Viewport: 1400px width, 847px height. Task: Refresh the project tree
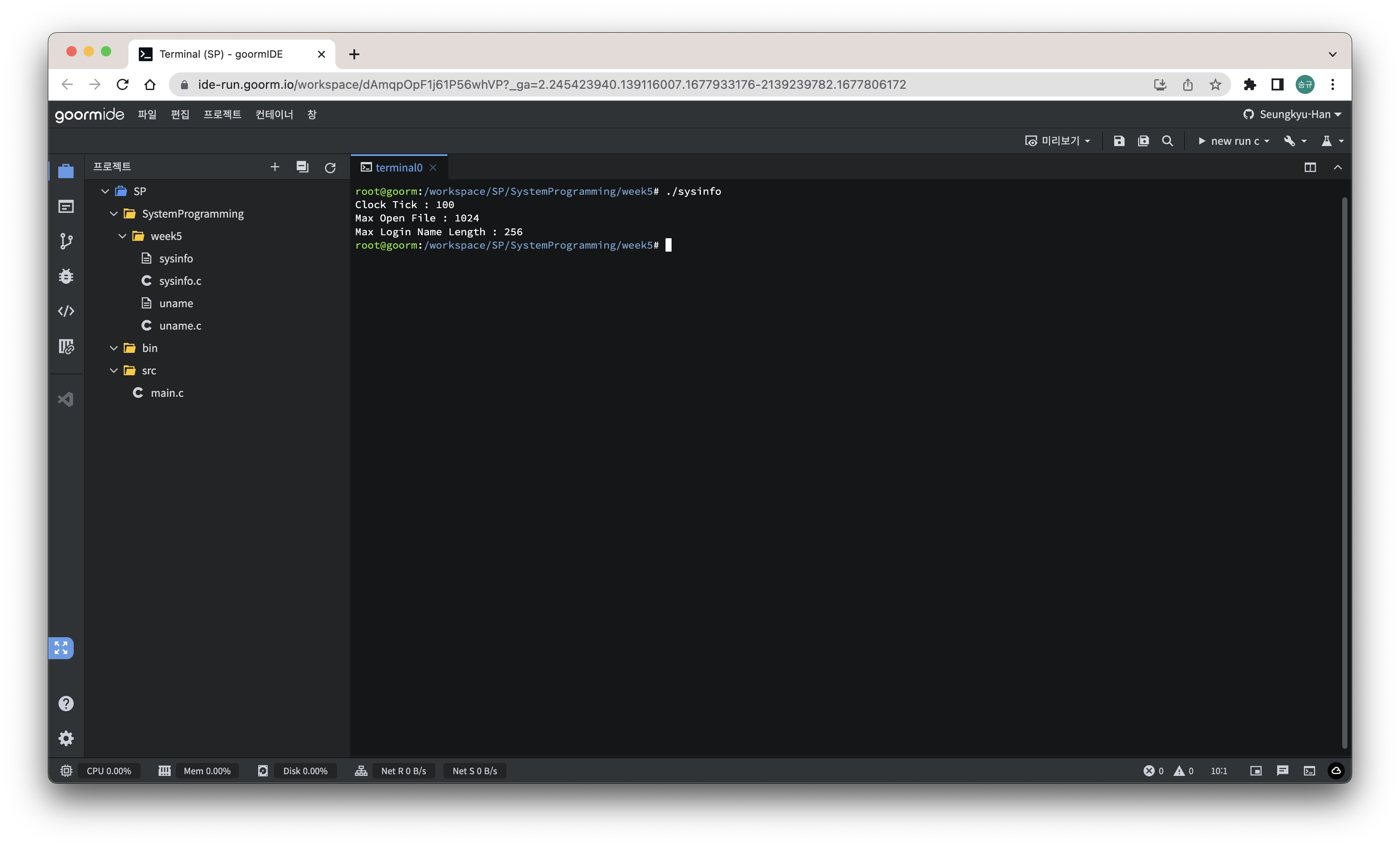tap(330, 168)
